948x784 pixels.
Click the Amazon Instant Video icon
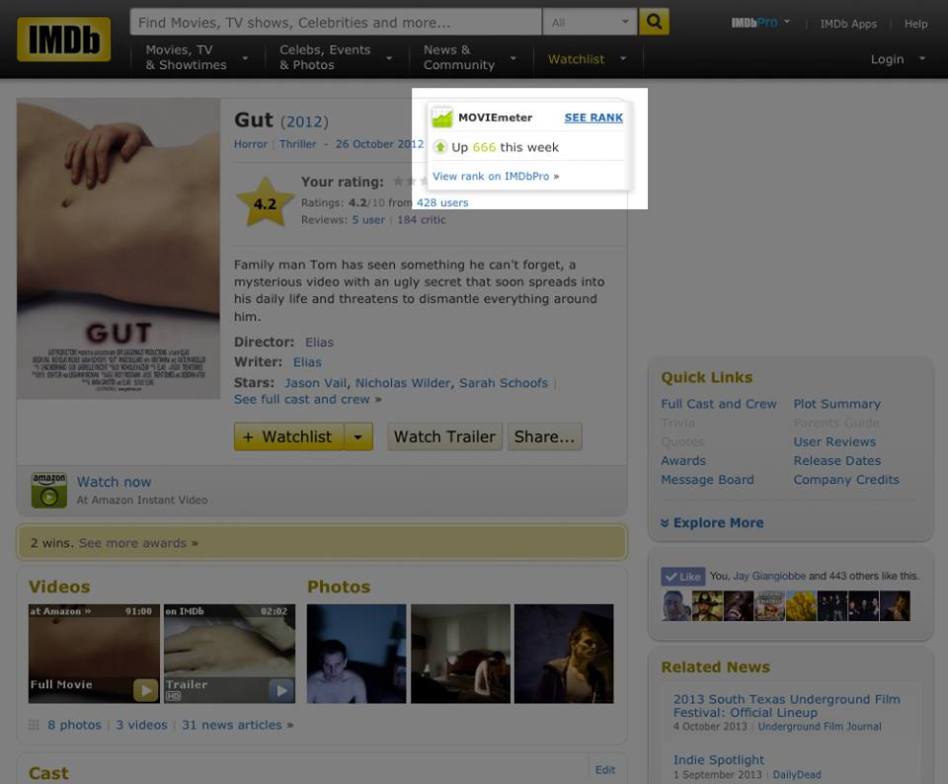pyautogui.click(x=49, y=490)
